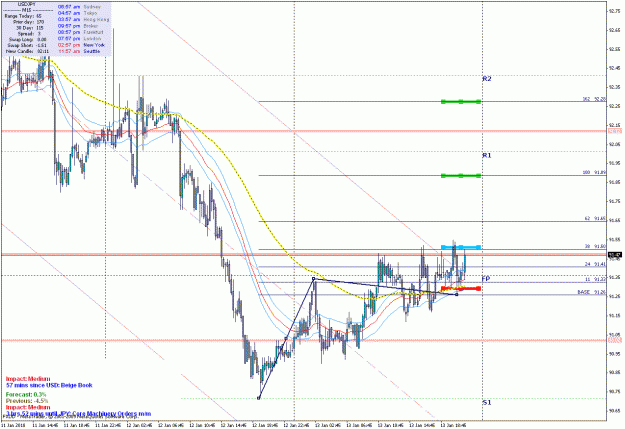Image resolution: width=625 pixels, height=429 pixels.
Task: Select the Fibonacci 62 level label at 91.65
Action: coord(595,218)
